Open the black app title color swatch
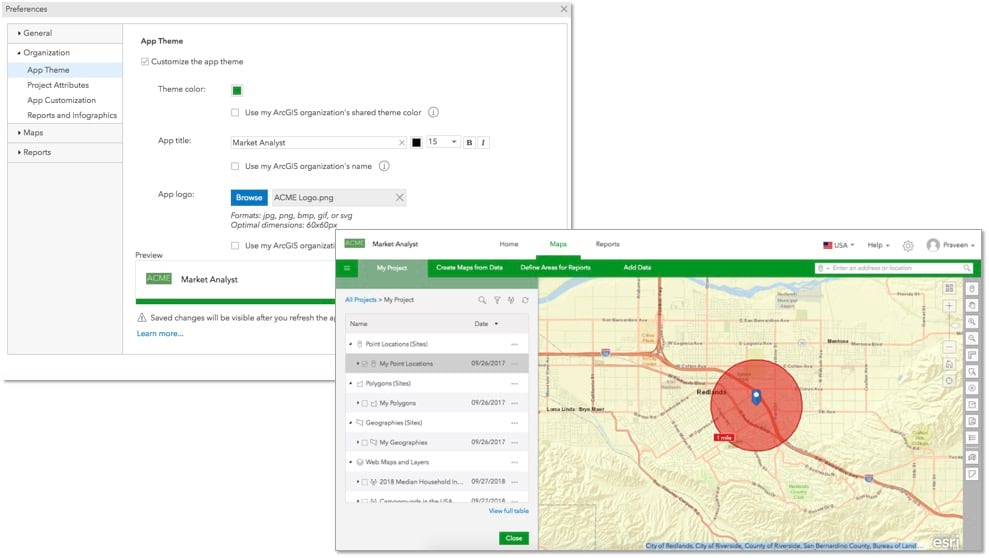989x558 pixels. 416,142
